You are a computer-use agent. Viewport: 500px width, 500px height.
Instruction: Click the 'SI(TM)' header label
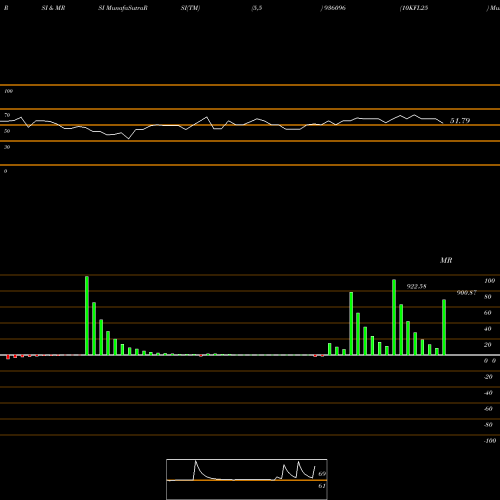190,8
